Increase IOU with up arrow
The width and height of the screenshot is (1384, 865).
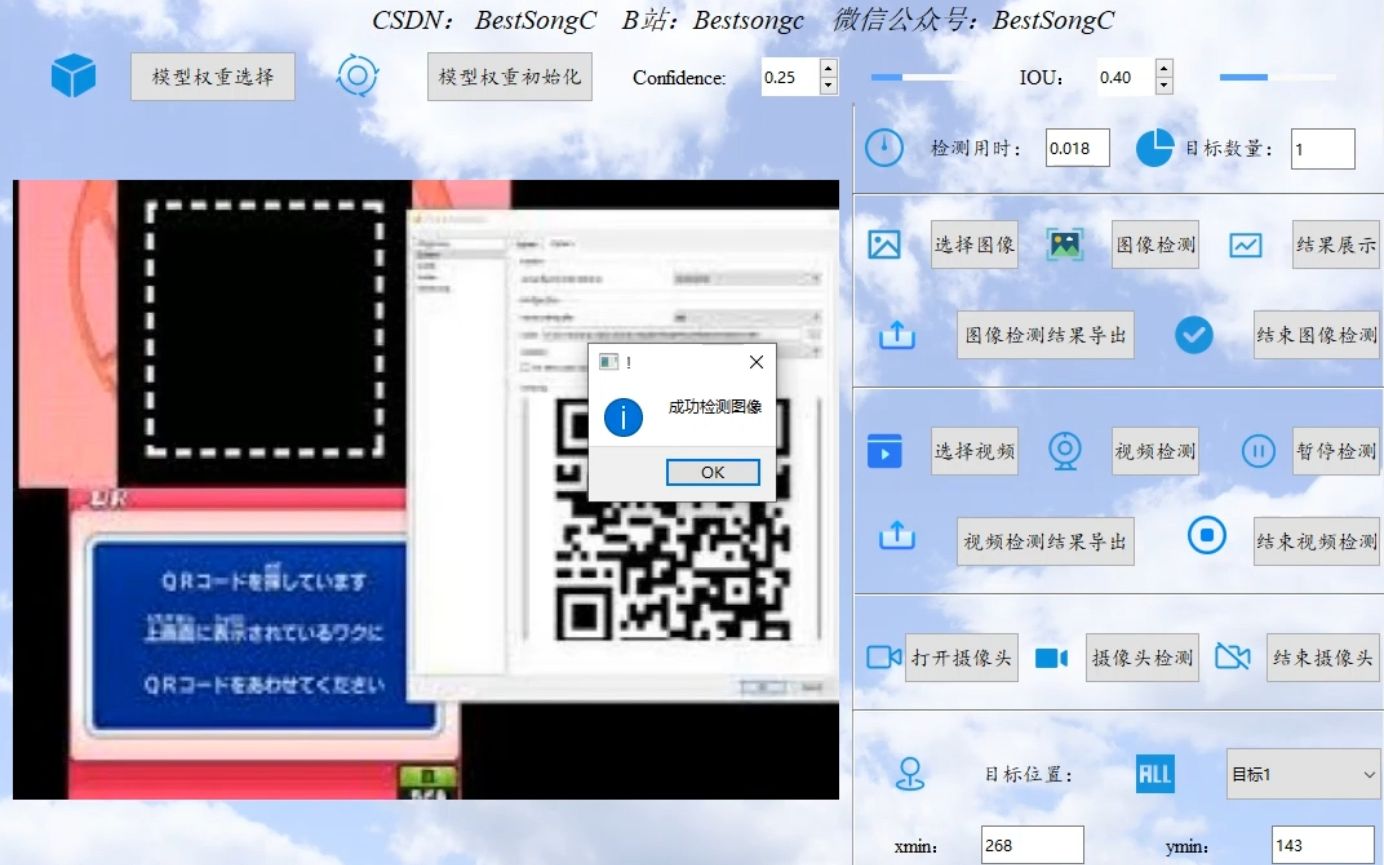[x=1164, y=68]
